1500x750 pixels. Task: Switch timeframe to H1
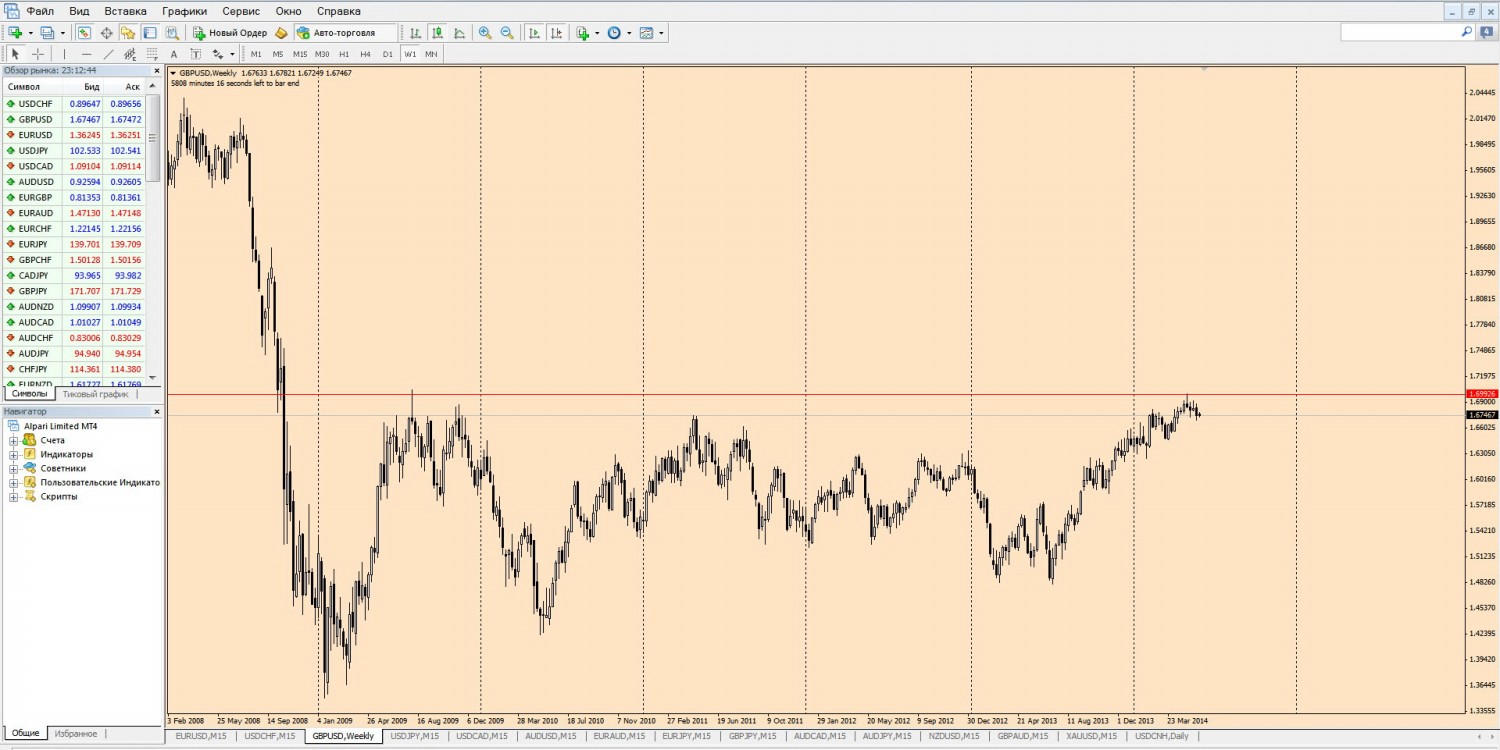[344, 54]
